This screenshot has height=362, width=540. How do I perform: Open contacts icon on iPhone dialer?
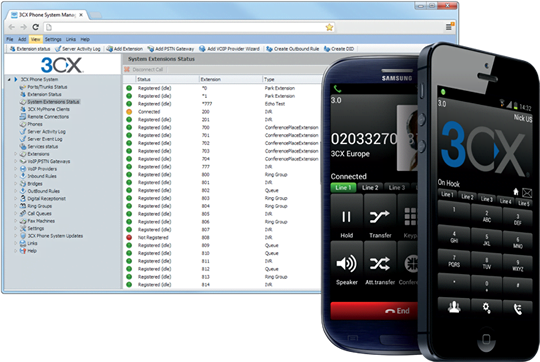(454, 307)
